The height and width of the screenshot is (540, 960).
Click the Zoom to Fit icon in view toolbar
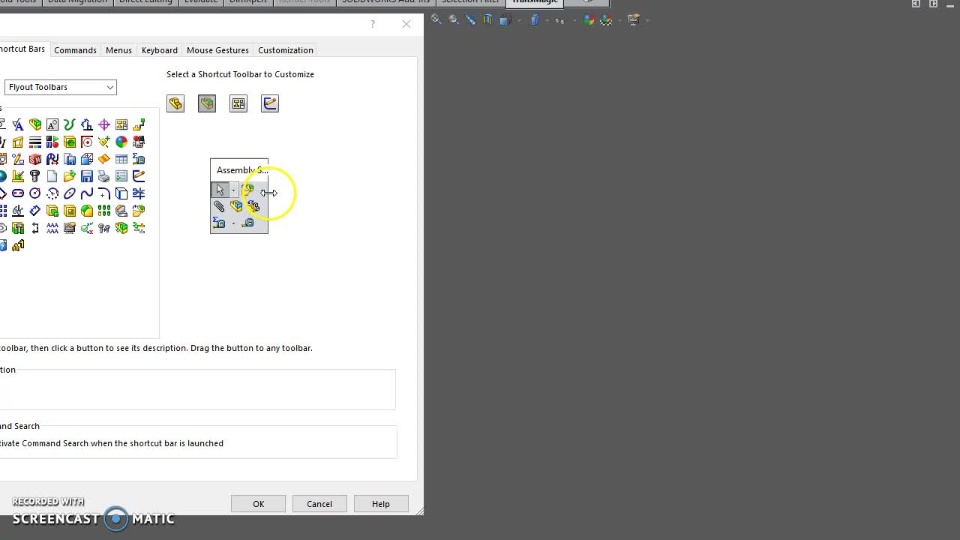pyautogui.click(x=436, y=20)
